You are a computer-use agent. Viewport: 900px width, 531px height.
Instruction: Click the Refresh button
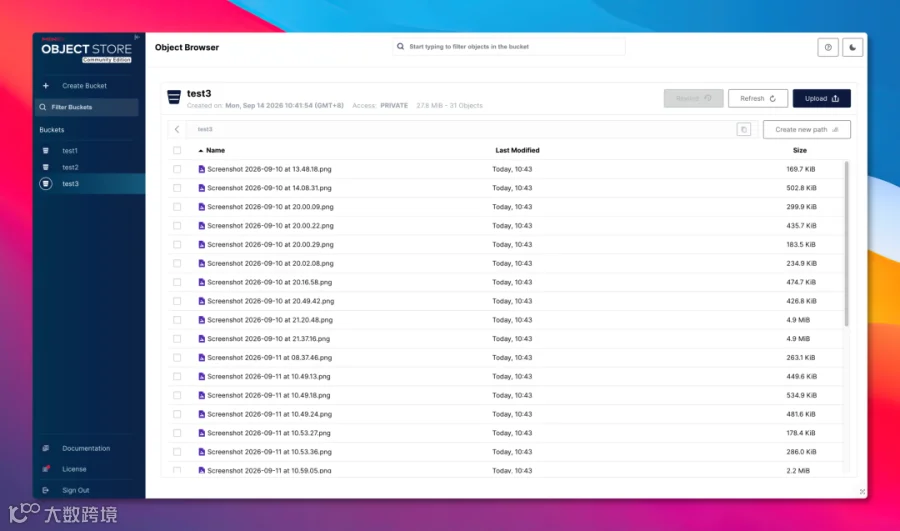[758, 99]
